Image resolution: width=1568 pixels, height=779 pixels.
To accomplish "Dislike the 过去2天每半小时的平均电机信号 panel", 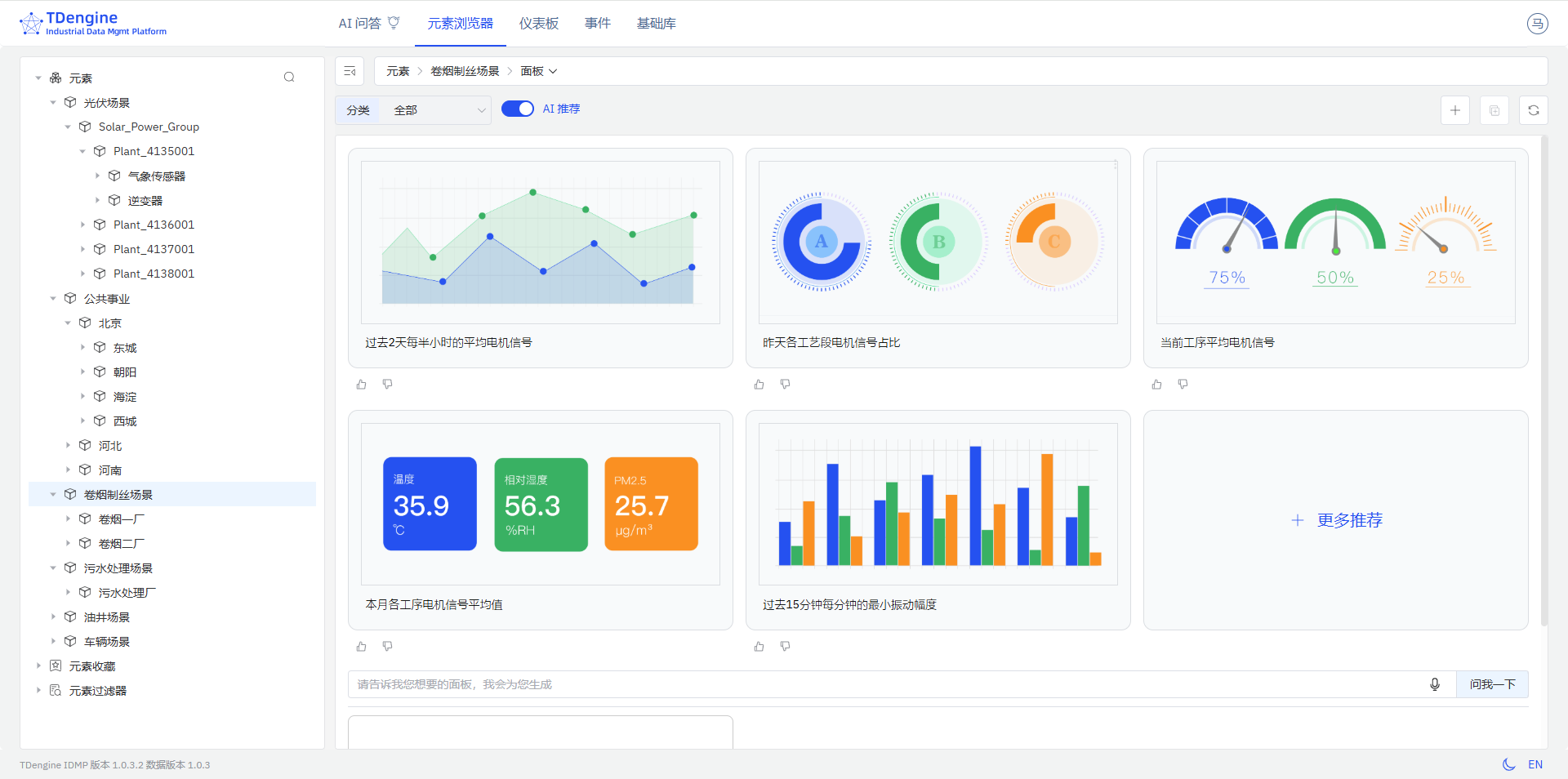I will 388,384.
